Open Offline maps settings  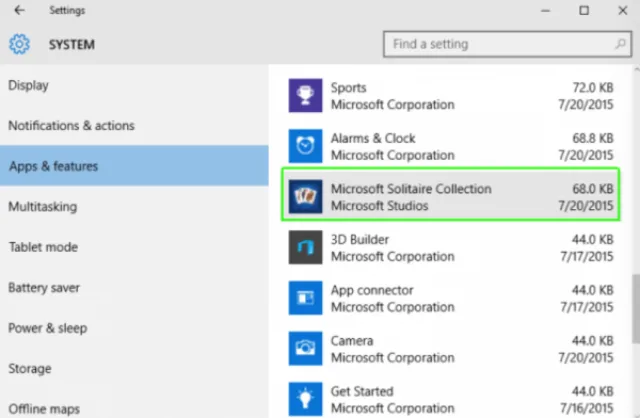point(44,409)
